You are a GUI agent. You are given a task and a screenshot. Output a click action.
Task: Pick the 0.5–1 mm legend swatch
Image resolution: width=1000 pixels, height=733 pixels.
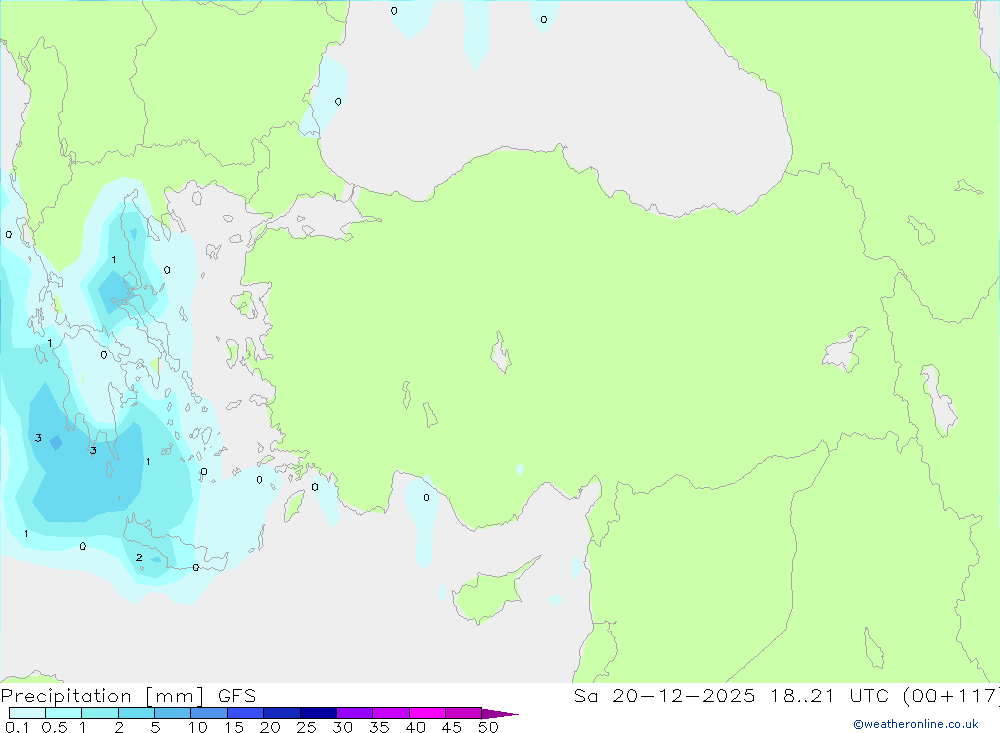[63, 713]
